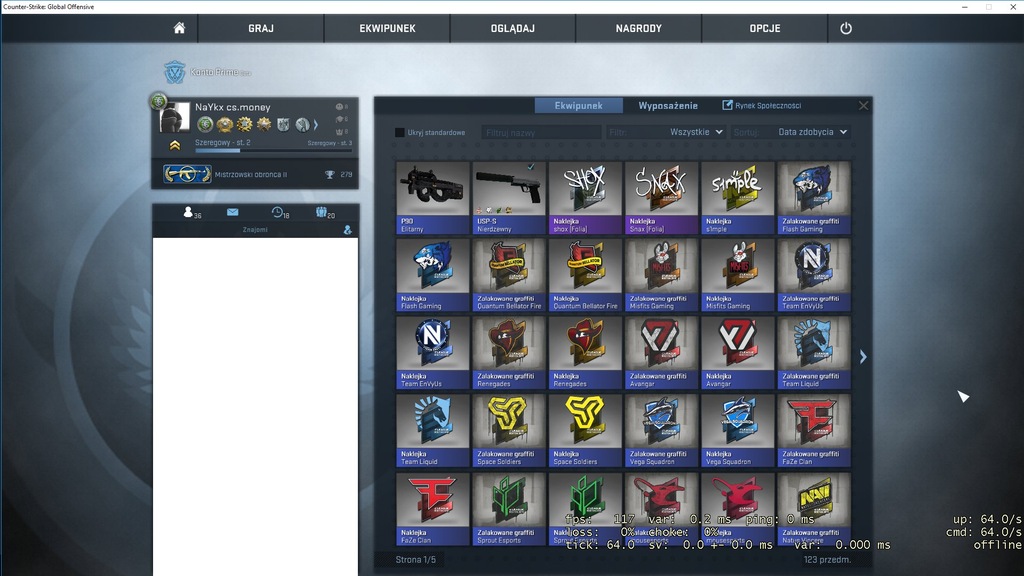Viewport: 1024px width, 576px height.
Task: Switch to the Wyposażenie tab
Action: tap(668, 105)
